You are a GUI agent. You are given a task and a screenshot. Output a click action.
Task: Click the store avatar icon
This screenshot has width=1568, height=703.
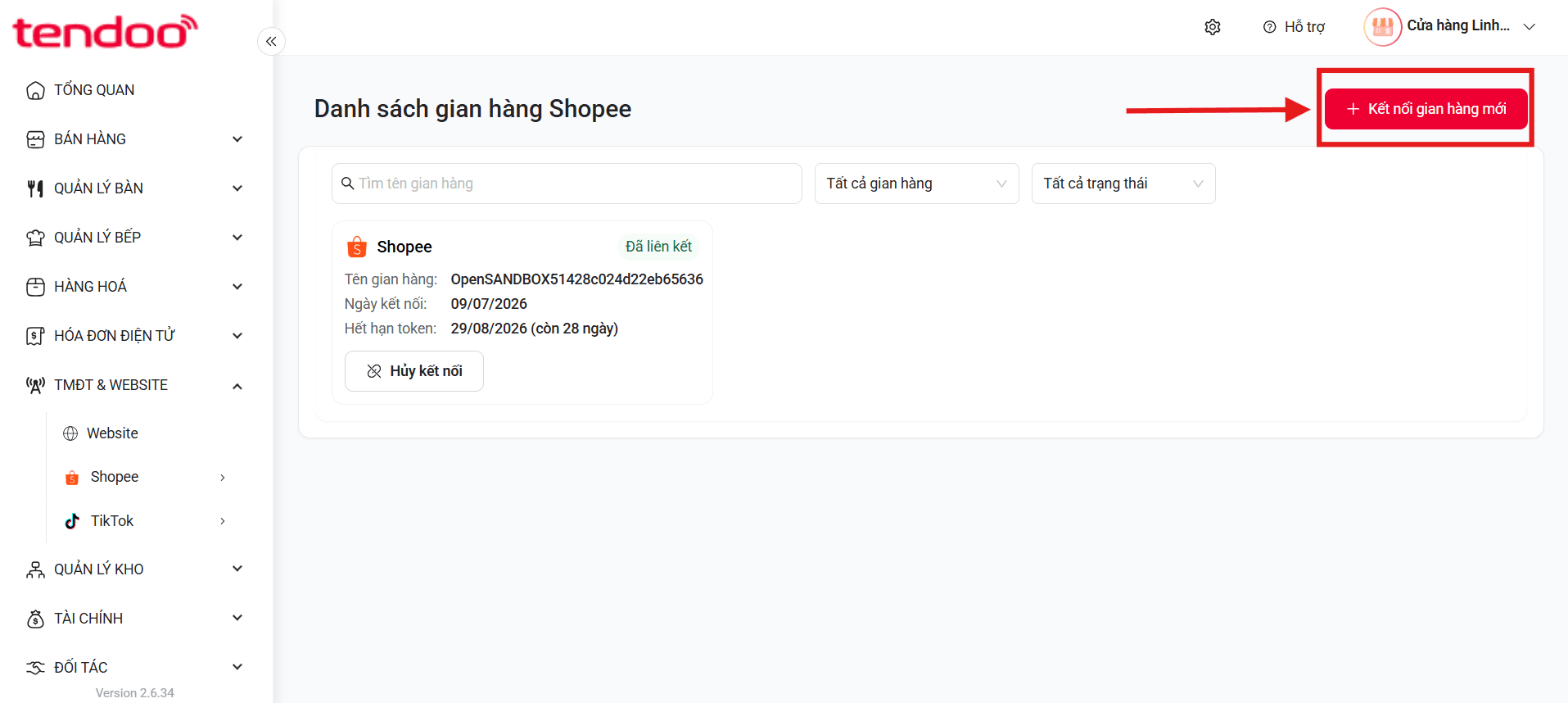coord(1382,27)
